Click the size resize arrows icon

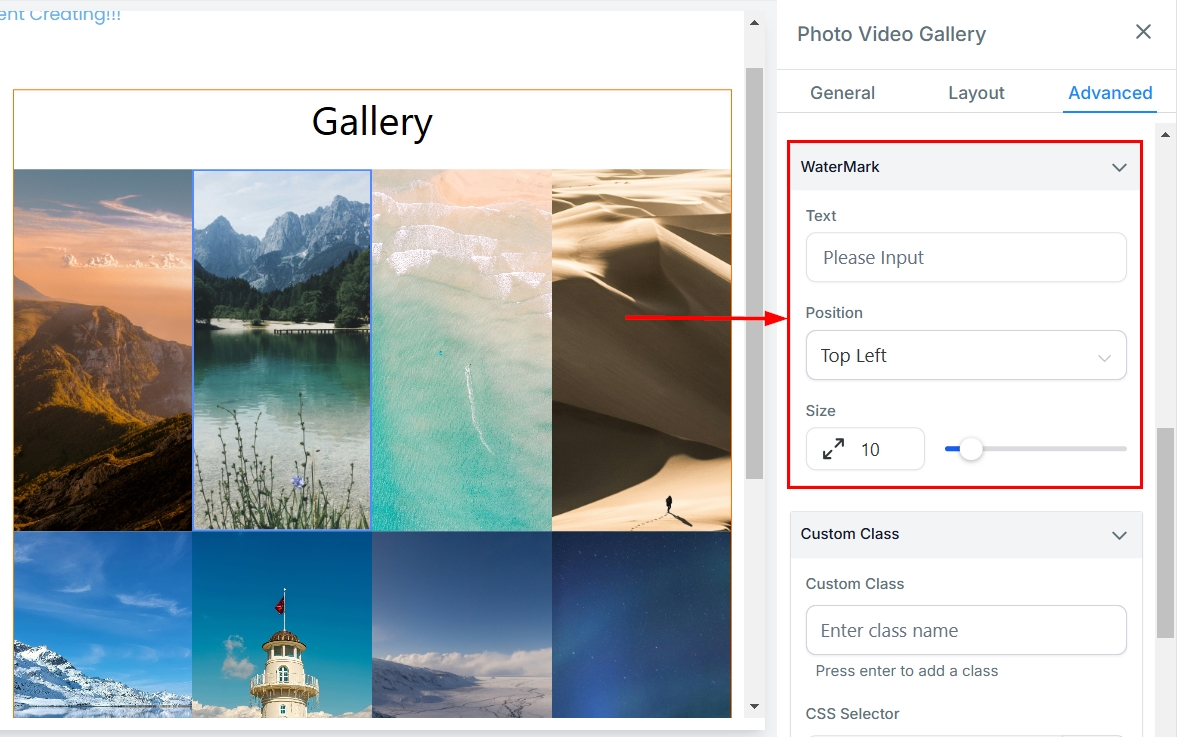(x=833, y=449)
